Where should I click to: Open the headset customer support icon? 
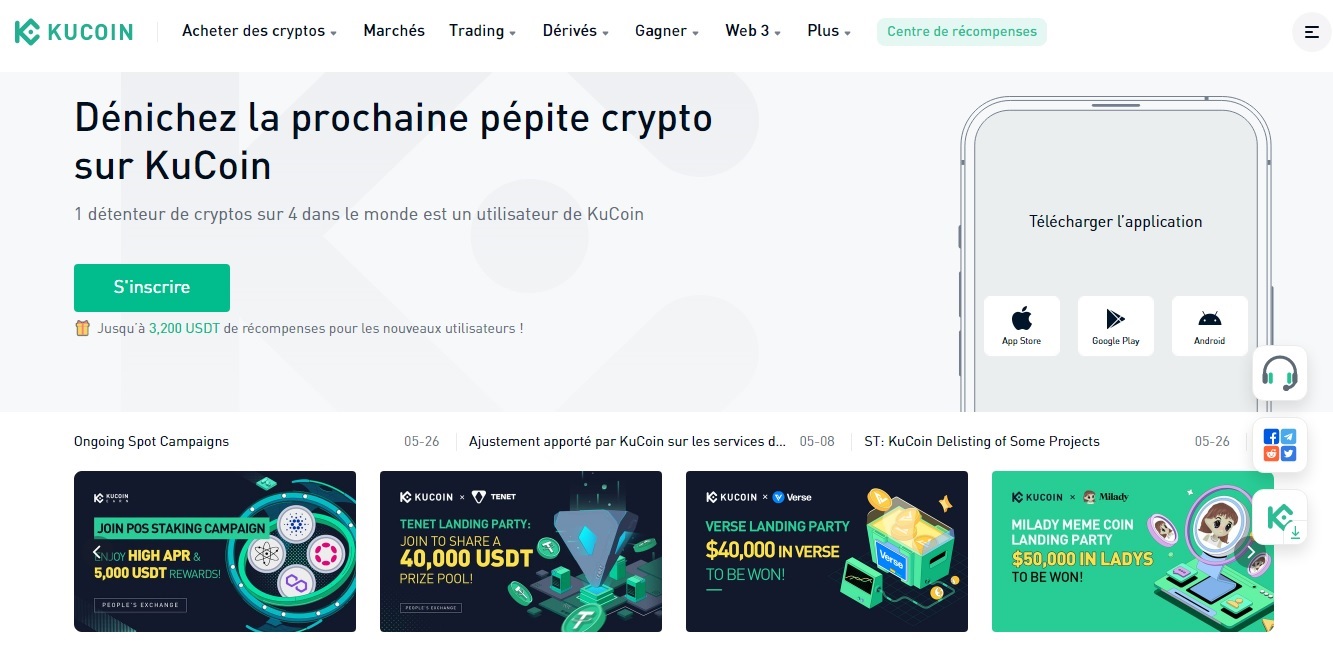1280,374
